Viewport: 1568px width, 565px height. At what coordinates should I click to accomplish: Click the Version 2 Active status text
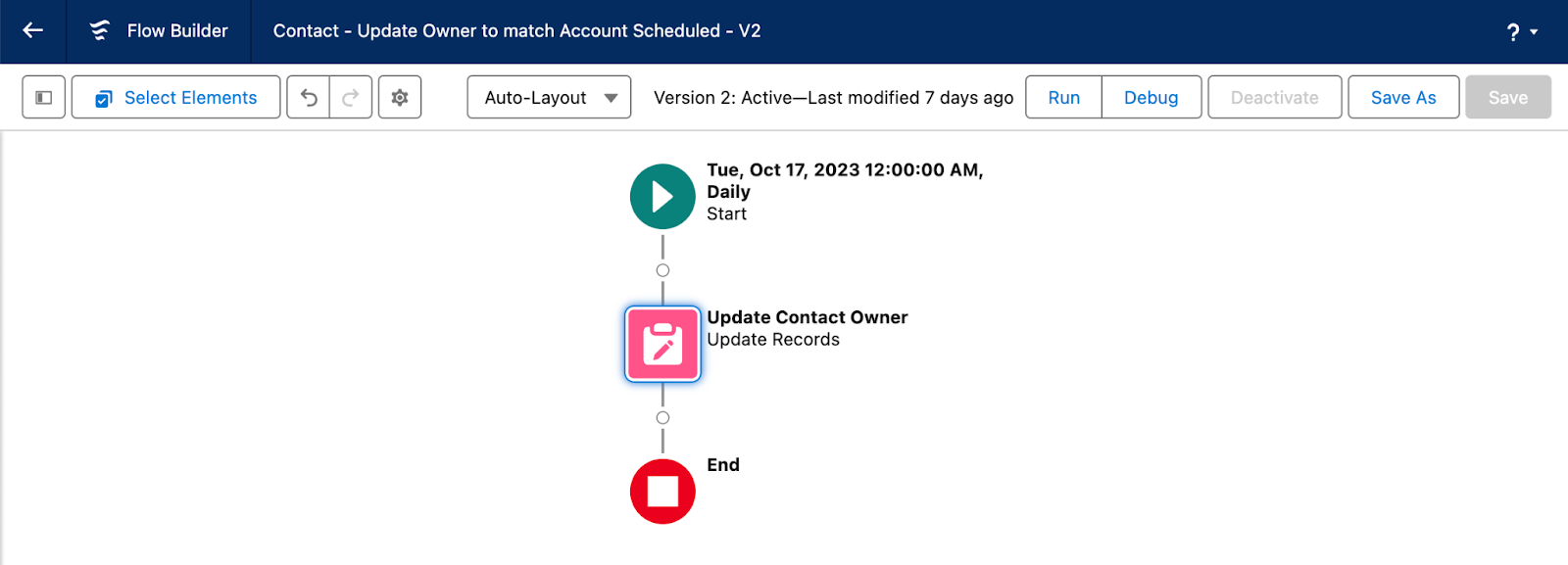pyautogui.click(x=833, y=98)
